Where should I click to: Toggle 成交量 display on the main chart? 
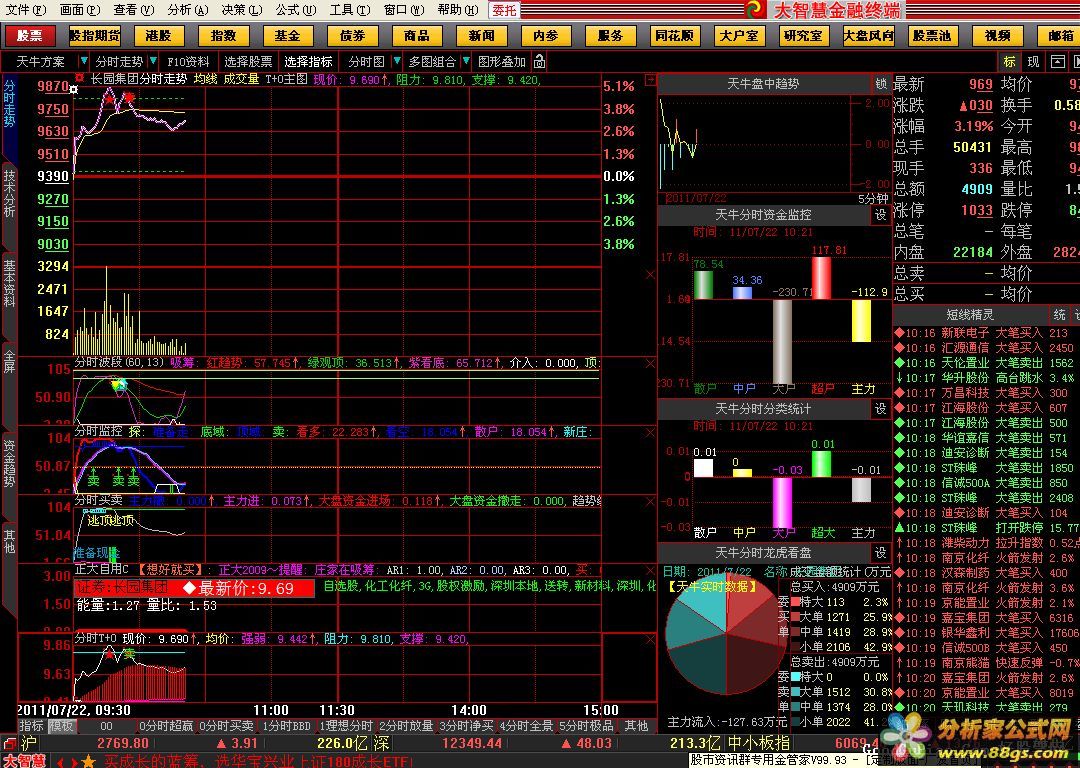tap(241, 79)
